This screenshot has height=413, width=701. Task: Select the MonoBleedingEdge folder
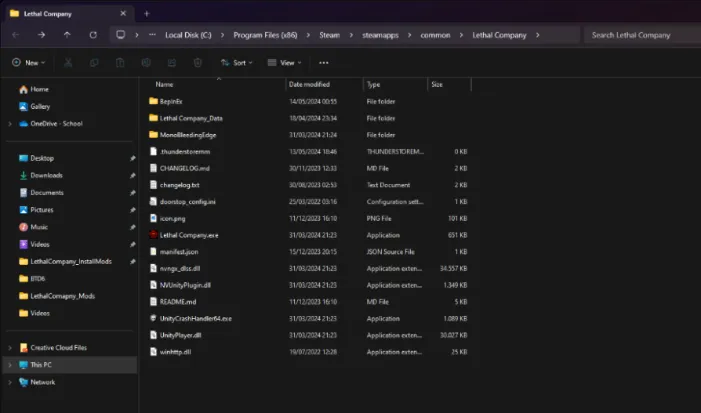pyautogui.click(x=188, y=135)
